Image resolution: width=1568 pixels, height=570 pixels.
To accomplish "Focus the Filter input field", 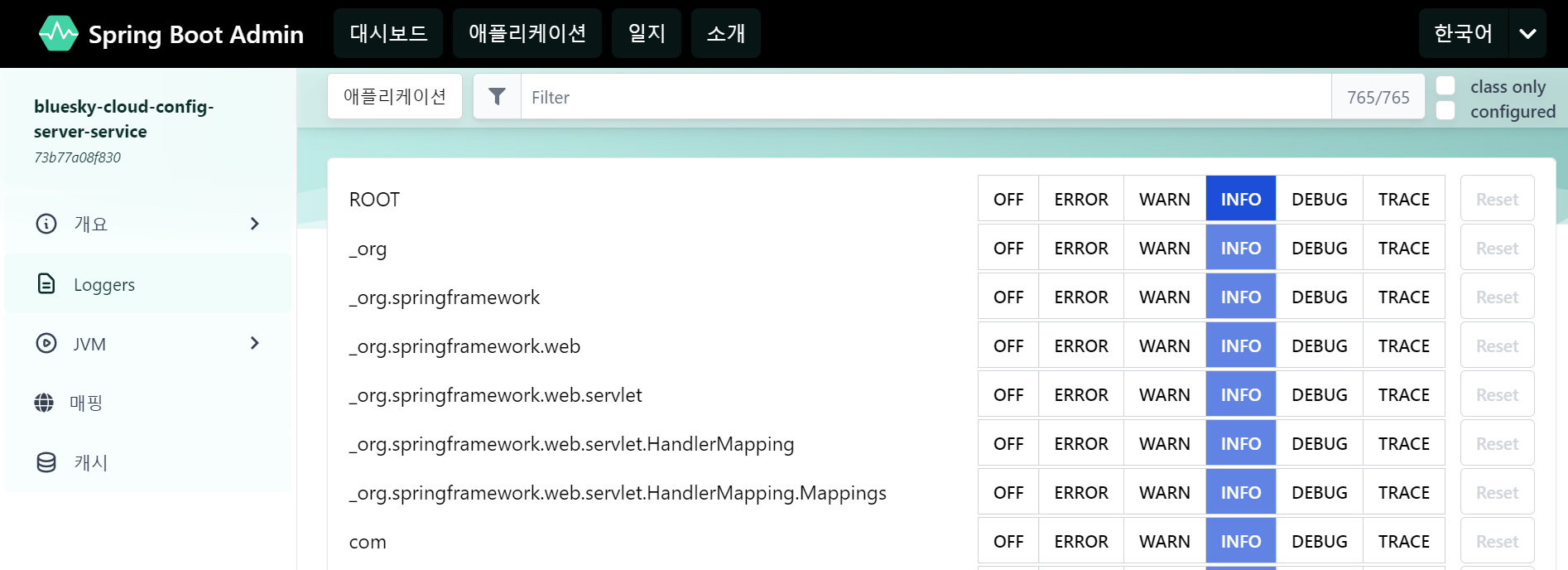I will click(x=926, y=97).
